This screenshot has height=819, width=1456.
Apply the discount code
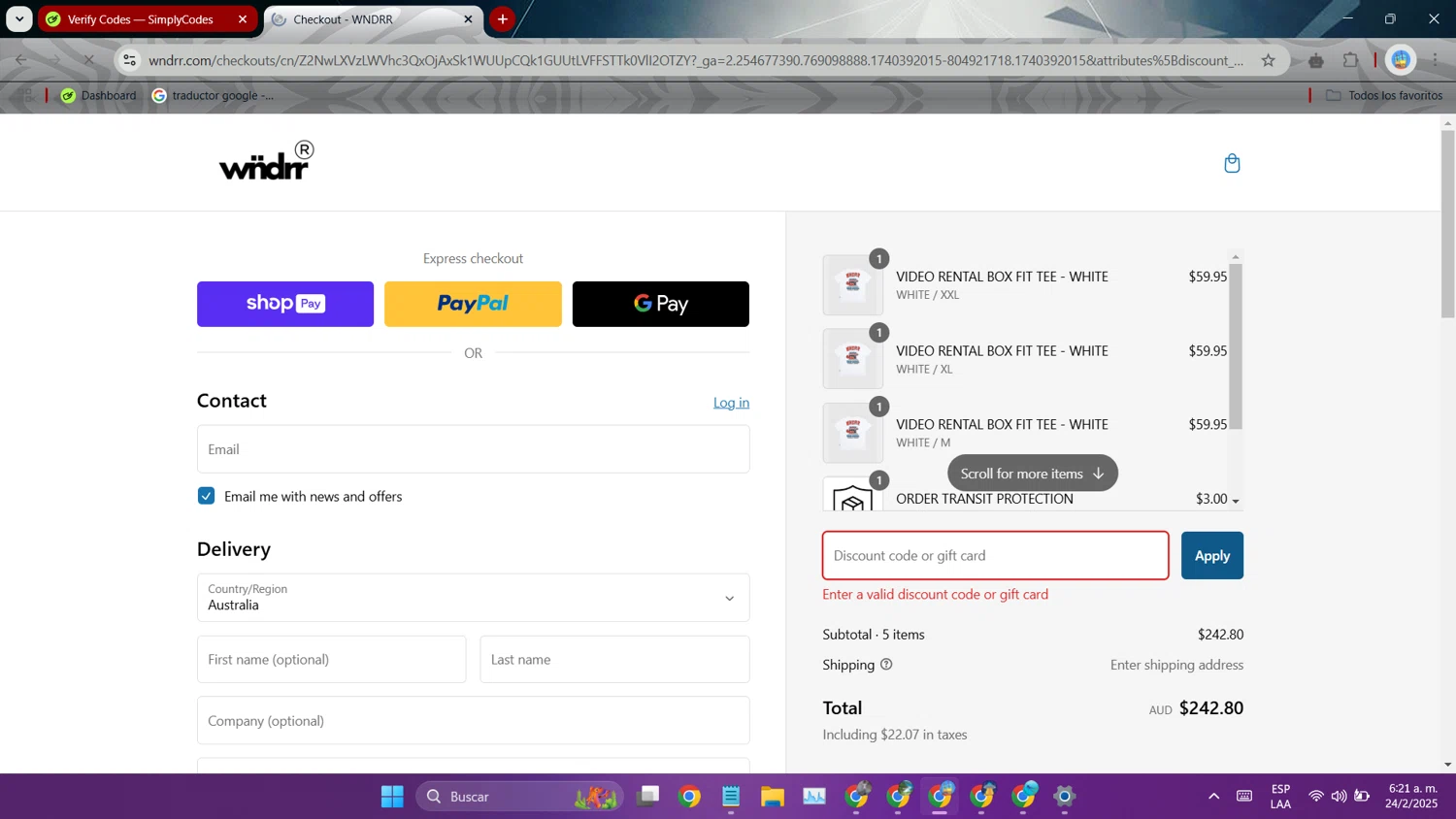(x=1212, y=555)
